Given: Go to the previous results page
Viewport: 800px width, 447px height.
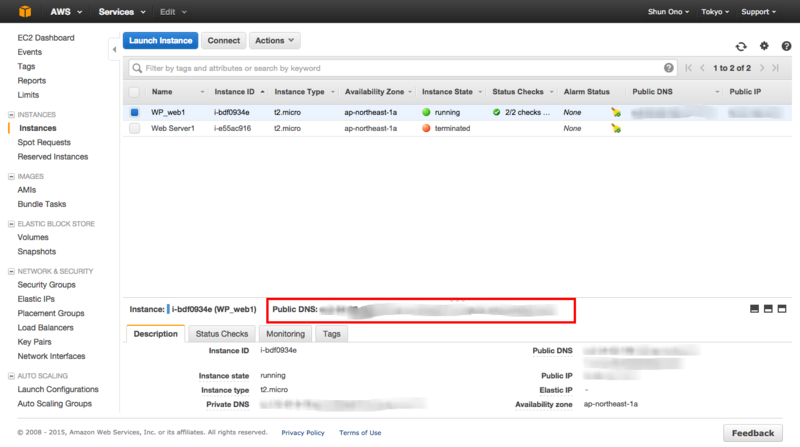Looking at the screenshot, I should tap(703, 68).
